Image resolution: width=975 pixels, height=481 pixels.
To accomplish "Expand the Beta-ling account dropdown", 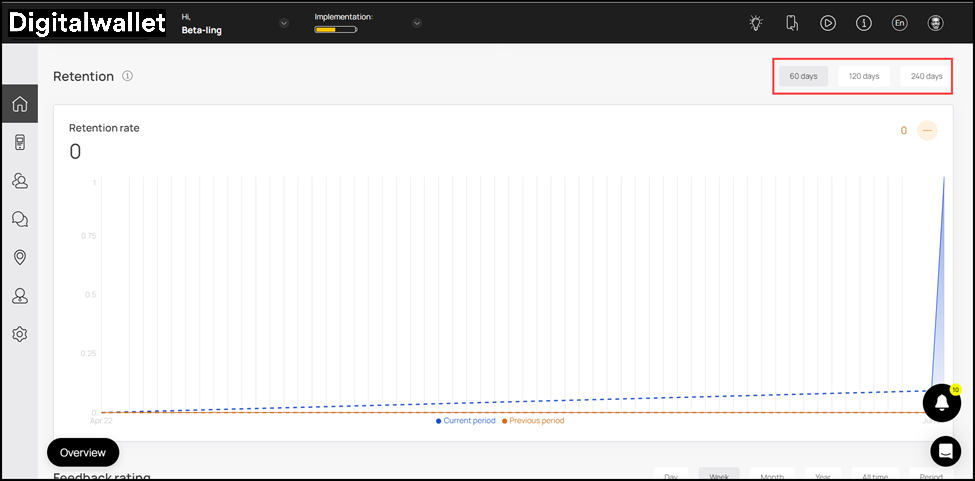I will tap(284, 23).
